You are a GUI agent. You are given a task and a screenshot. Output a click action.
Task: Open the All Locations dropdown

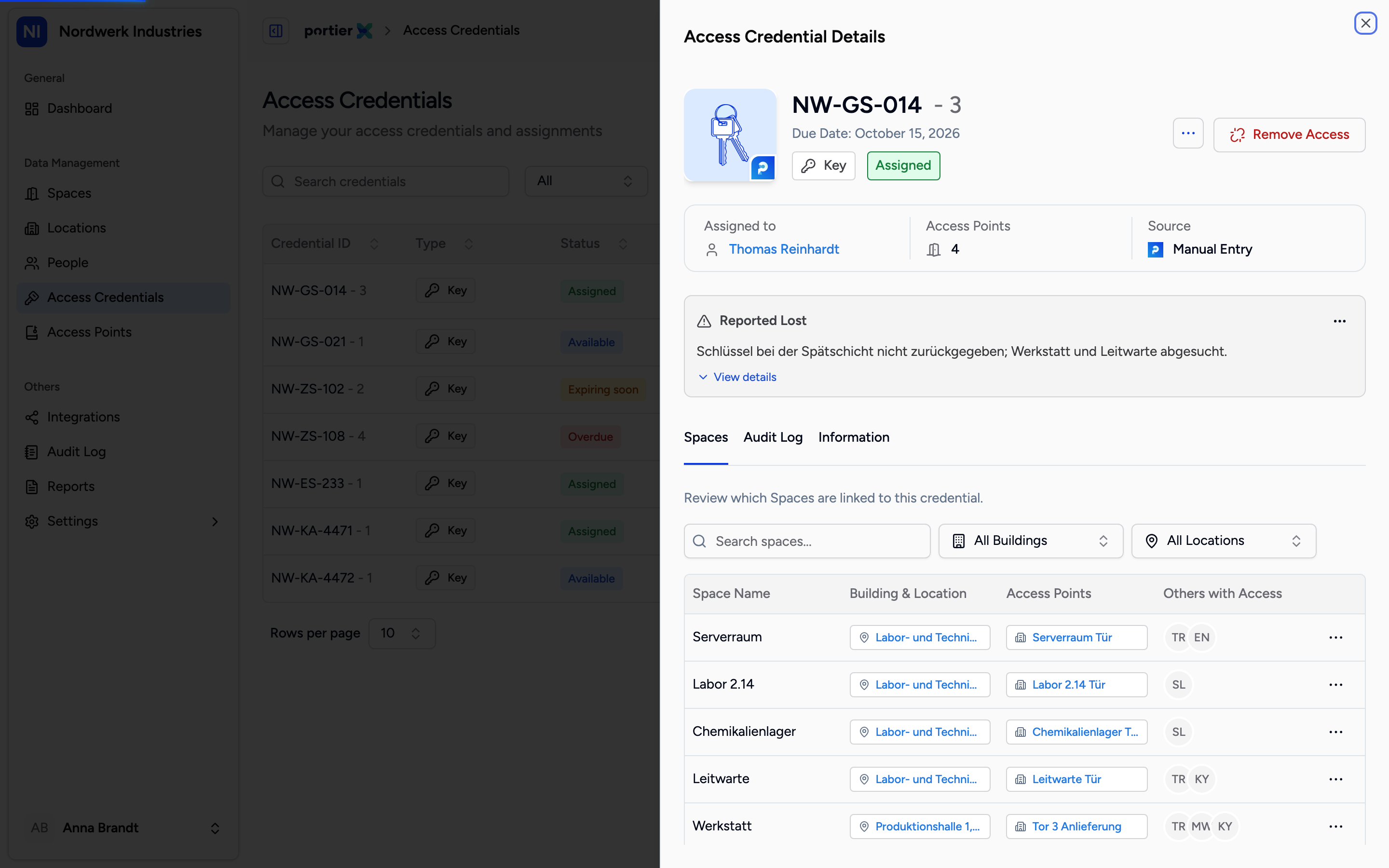(1223, 541)
